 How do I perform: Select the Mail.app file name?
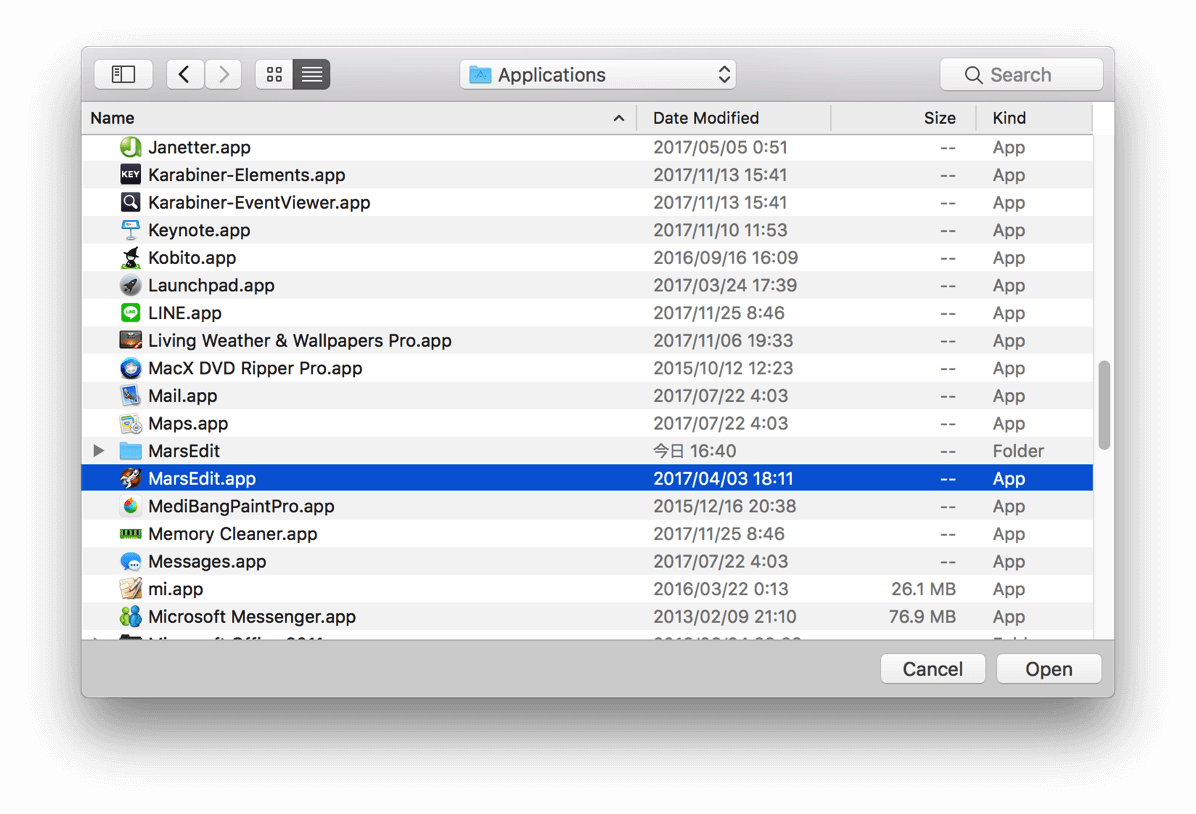pyautogui.click(x=182, y=396)
